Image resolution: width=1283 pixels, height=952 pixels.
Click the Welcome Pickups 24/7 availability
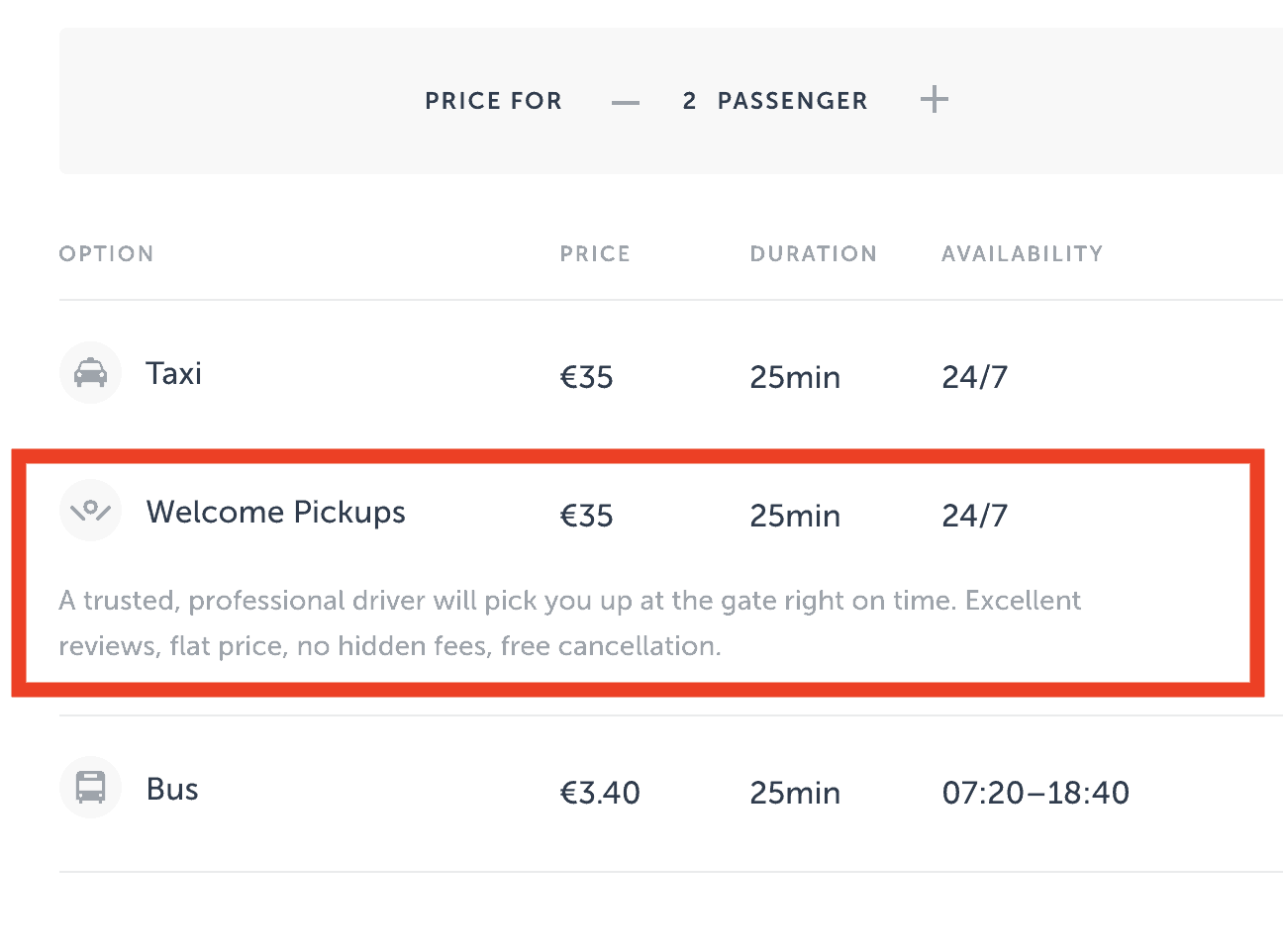tap(975, 516)
